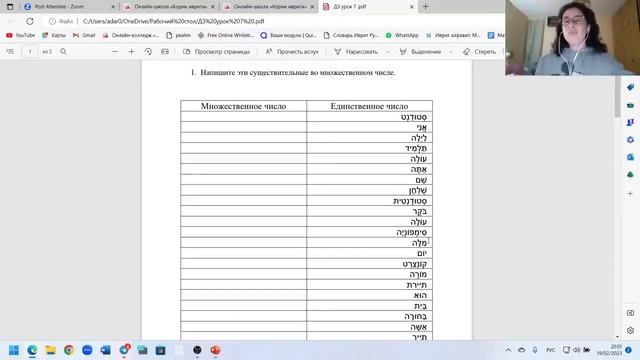Click the word סימפוניה in the table
The height and width of the screenshot is (360, 640).
(412, 232)
